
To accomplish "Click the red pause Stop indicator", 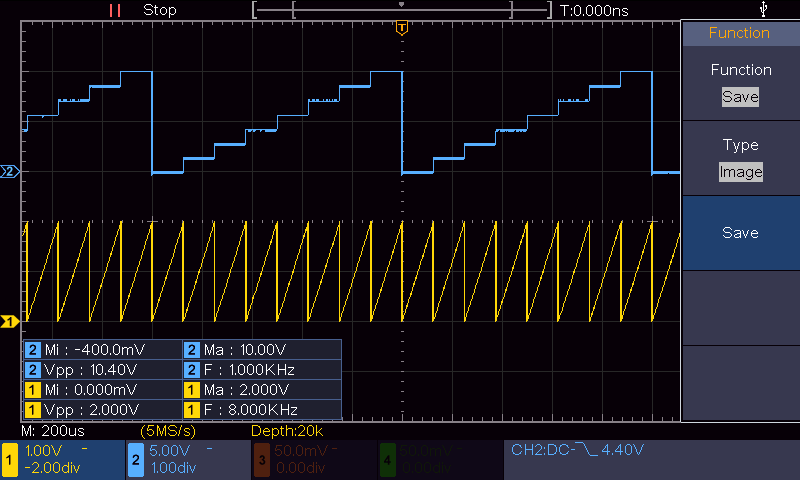I will click(115, 10).
